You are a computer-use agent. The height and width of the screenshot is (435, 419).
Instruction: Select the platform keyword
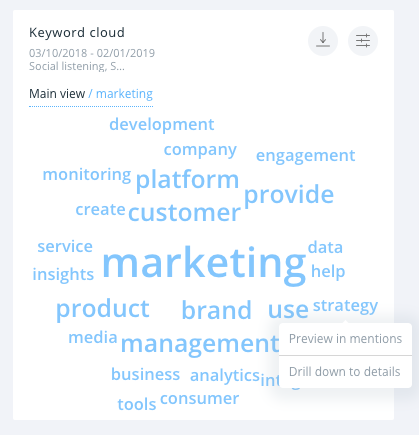187,180
